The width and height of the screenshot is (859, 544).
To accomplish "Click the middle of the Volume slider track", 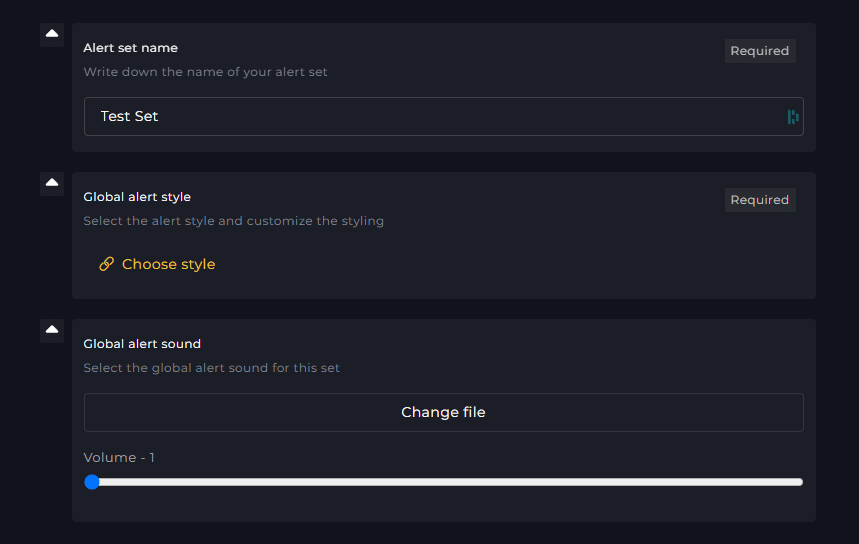I will click(444, 482).
